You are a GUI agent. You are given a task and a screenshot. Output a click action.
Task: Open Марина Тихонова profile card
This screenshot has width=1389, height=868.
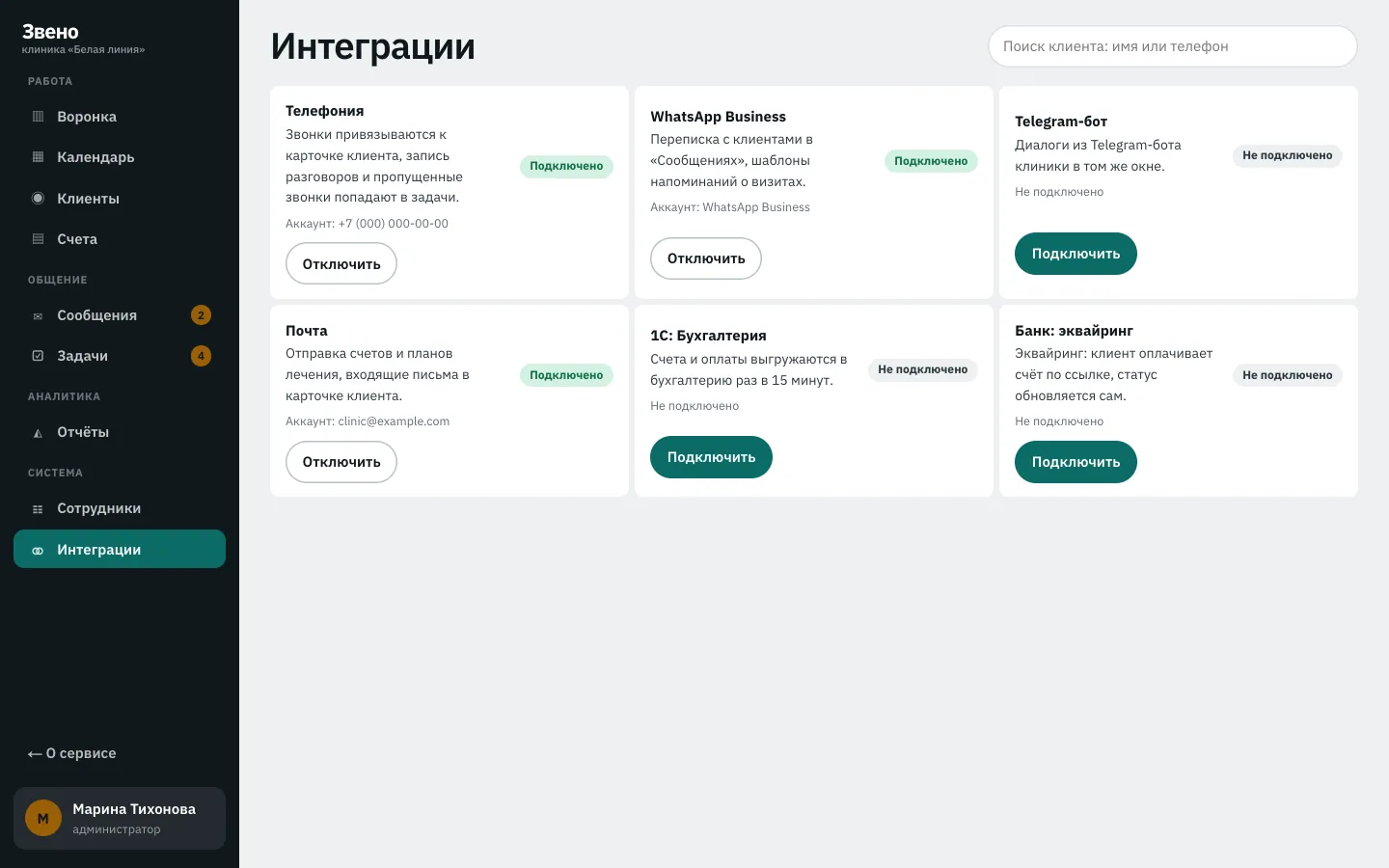[120, 819]
